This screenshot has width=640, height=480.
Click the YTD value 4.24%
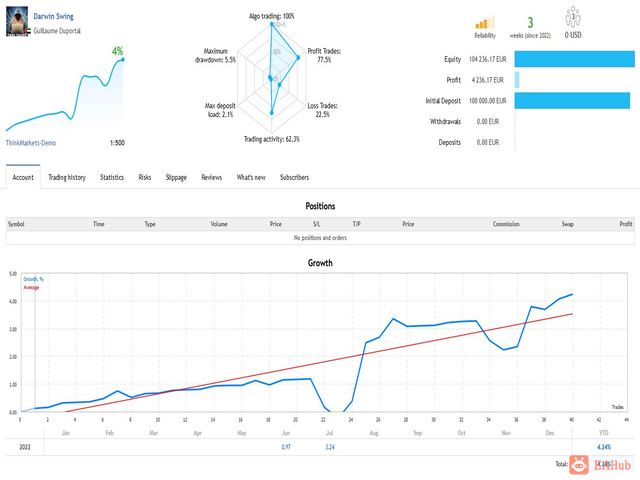pos(604,447)
